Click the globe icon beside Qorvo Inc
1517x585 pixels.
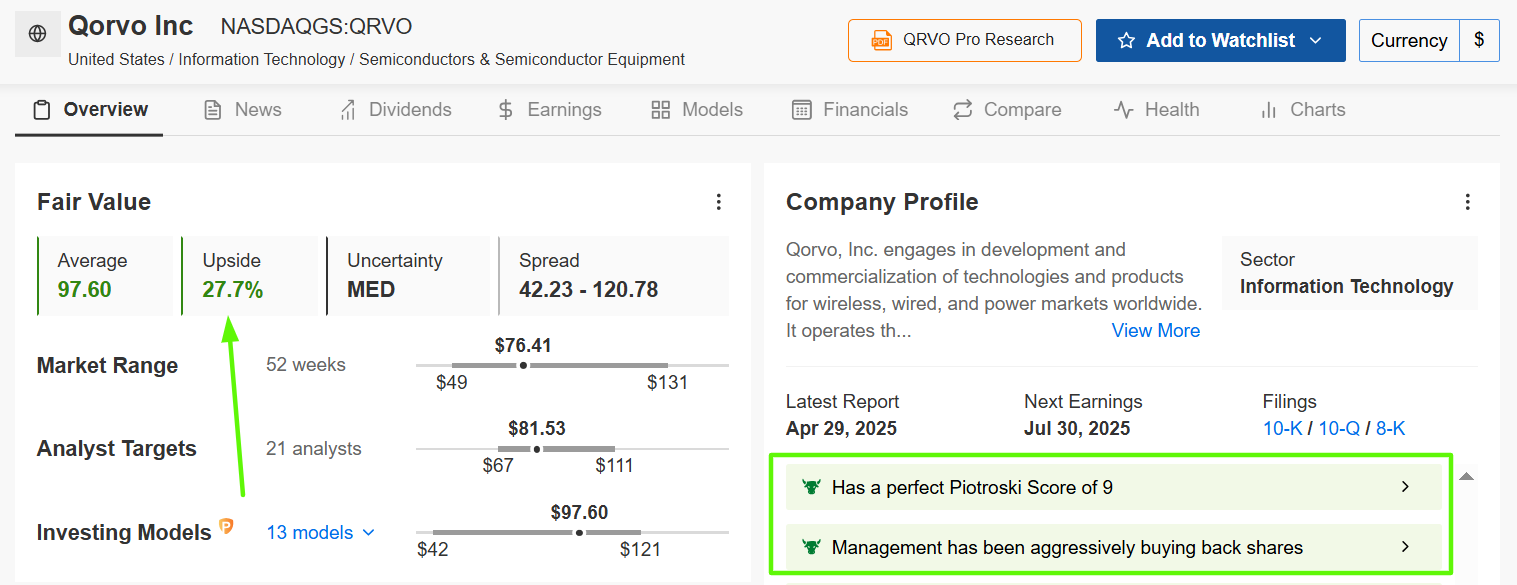pos(38,34)
